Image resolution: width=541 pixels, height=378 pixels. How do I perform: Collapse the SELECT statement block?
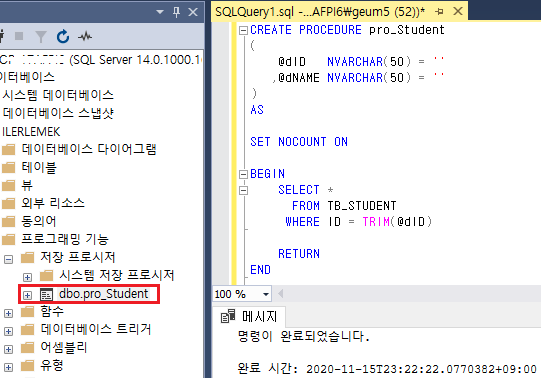pos(243,190)
